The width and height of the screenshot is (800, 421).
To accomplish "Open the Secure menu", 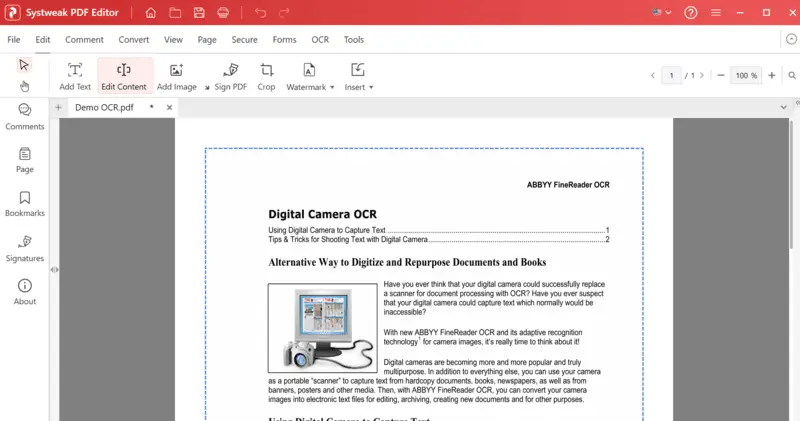I will coord(244,39).
